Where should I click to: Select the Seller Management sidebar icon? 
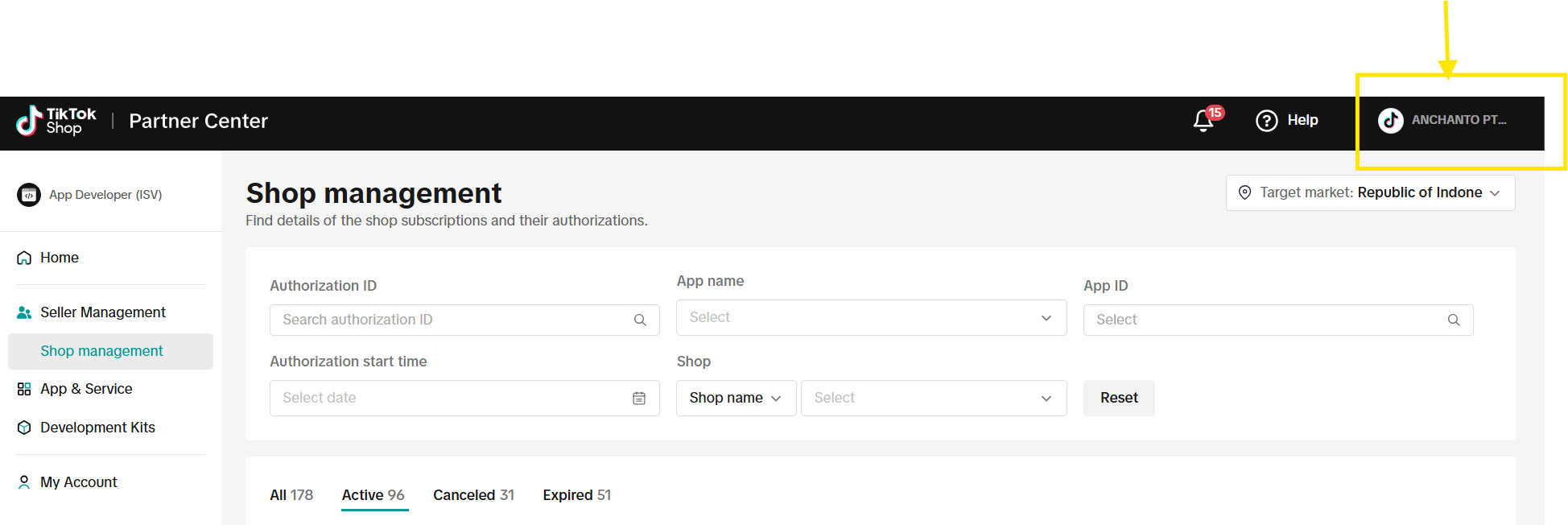23,312
